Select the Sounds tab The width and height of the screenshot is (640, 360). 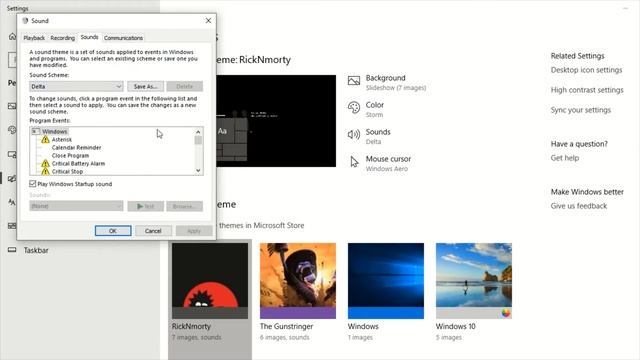point(89,37)
